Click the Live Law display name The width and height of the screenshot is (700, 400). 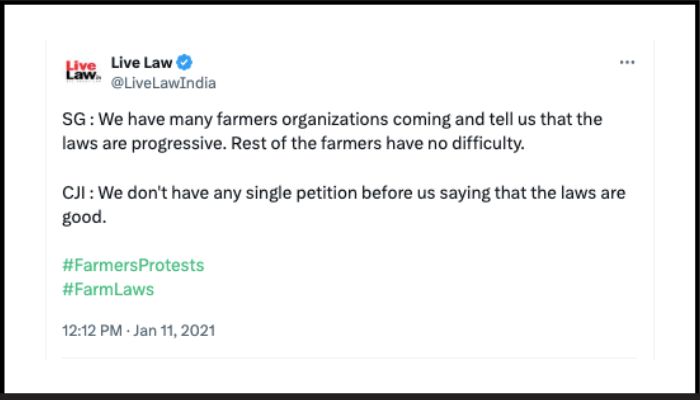click(x=135, y=62)
